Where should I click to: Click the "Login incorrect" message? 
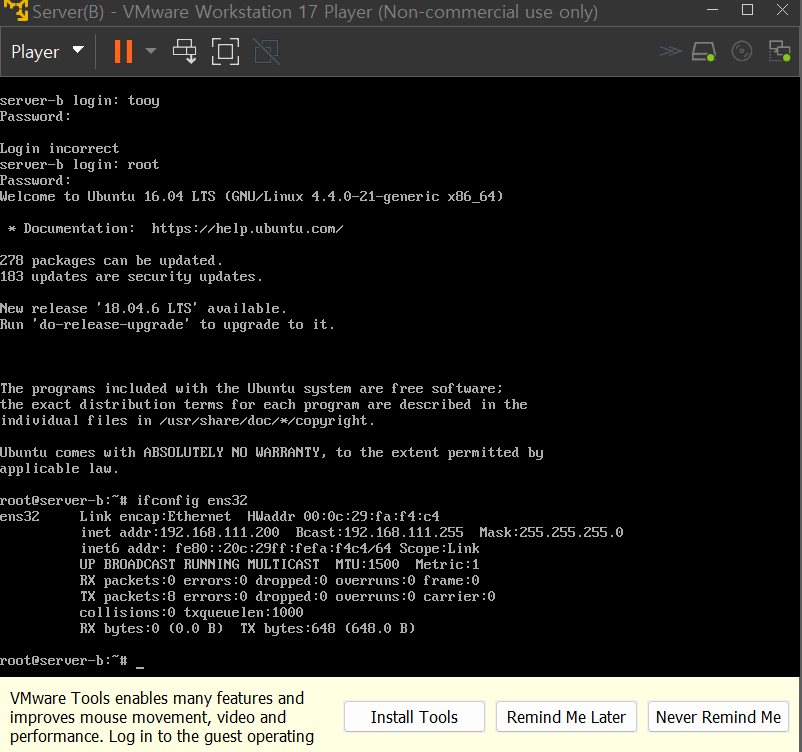tap(59, 148)
